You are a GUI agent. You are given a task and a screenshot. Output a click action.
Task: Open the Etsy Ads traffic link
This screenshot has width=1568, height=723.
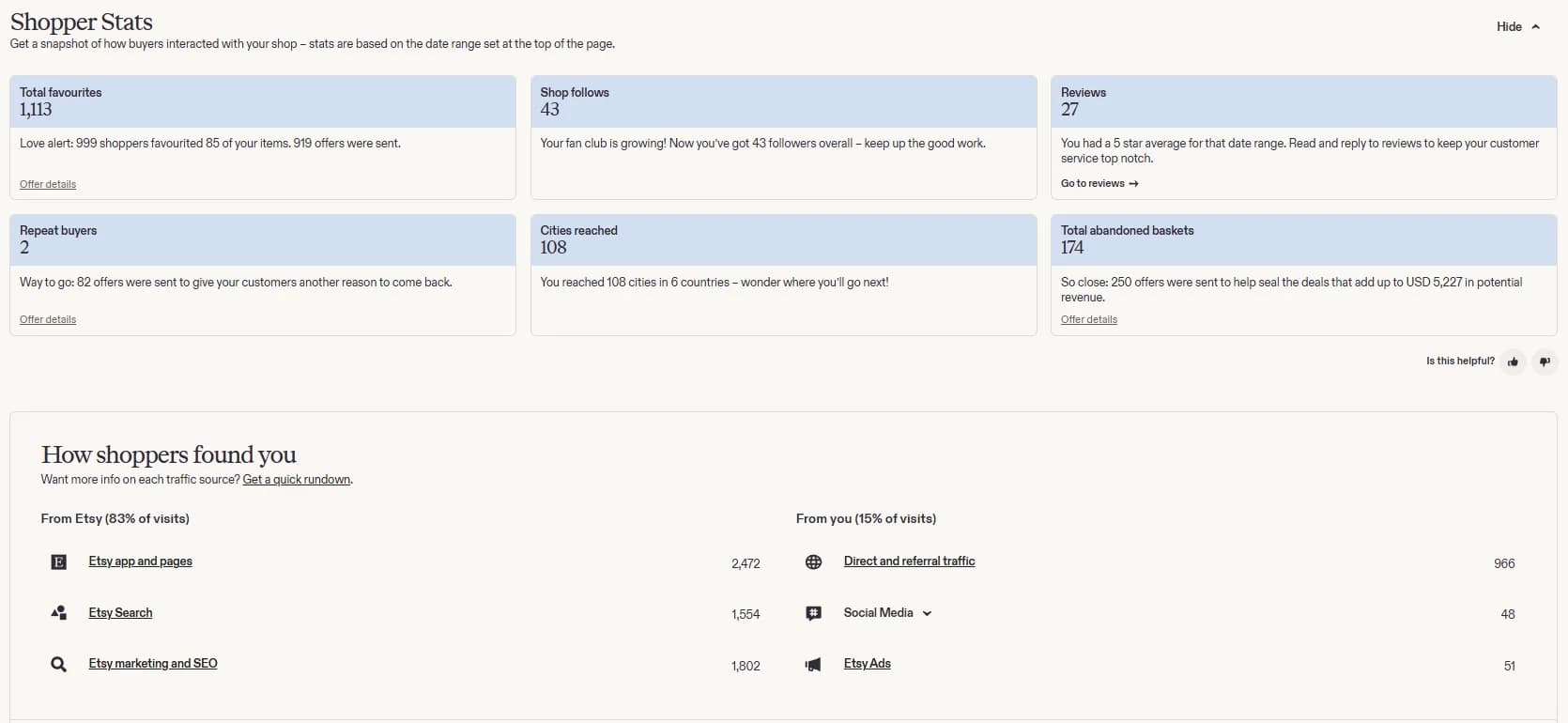point(867,664)
